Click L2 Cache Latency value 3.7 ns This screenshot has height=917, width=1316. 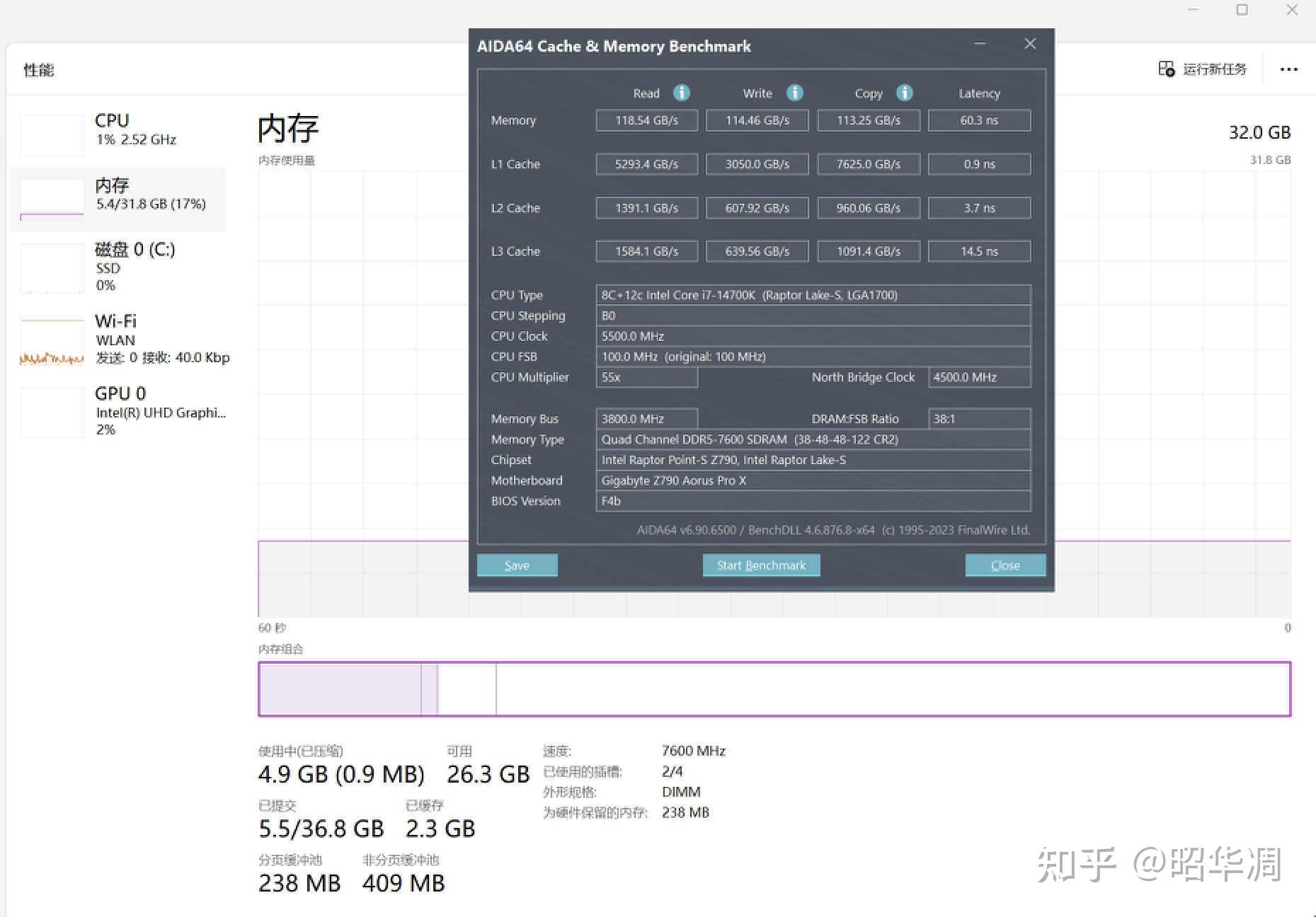(979, 208)
